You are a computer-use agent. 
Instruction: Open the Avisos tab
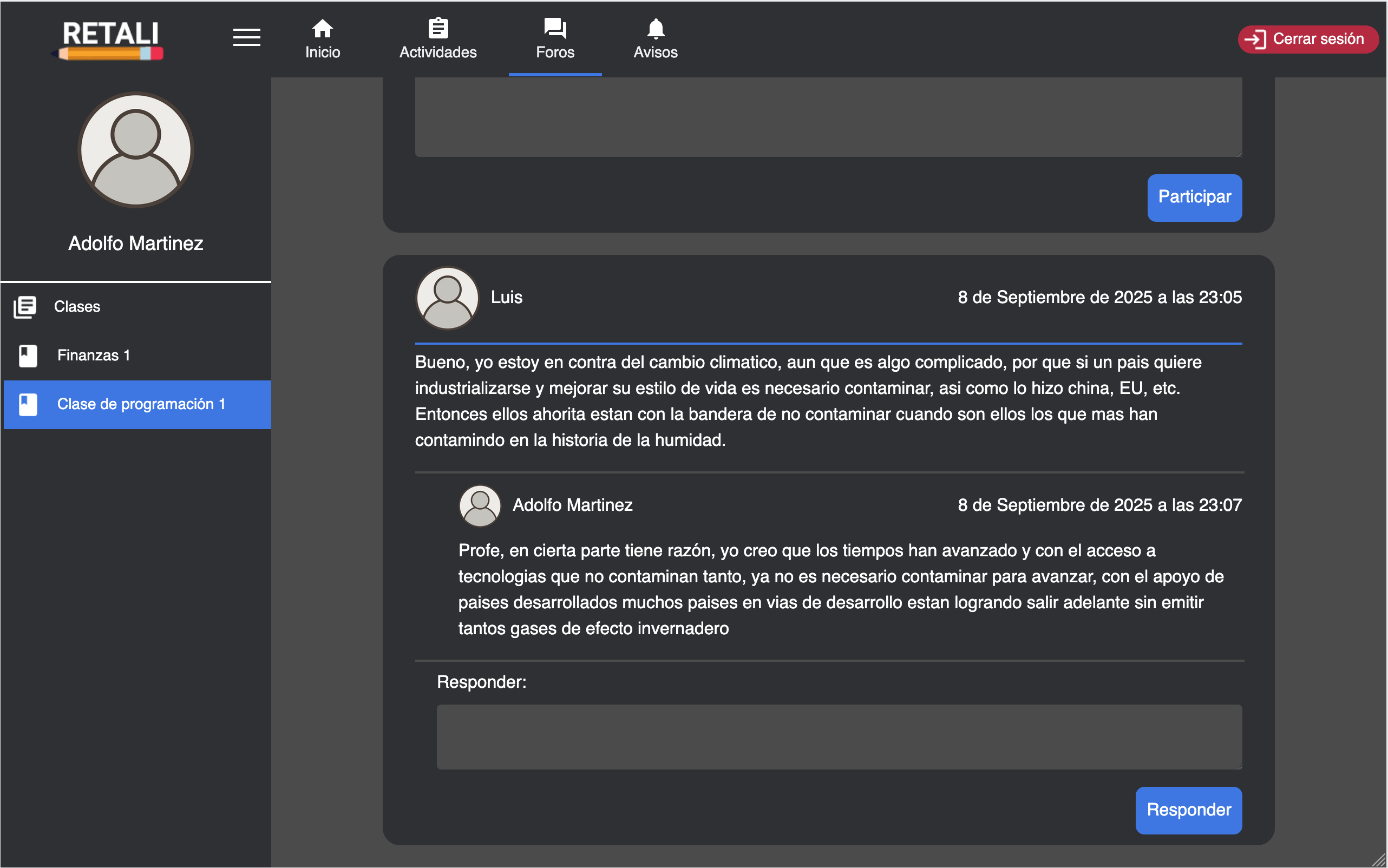click(x=655, y=39)
